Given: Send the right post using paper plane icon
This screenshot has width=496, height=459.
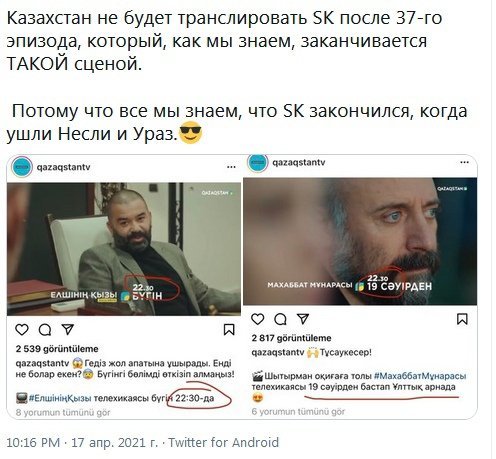Looking at the screenshot, I should [x=303, y=319].
